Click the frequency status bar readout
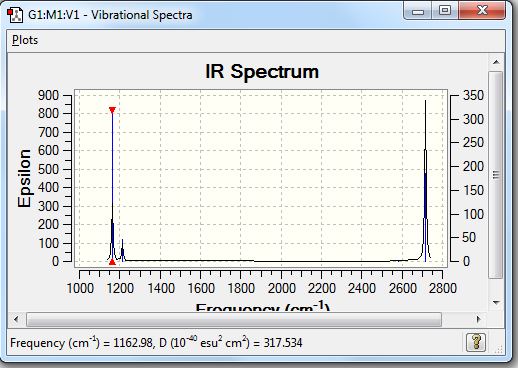Viewport: 518px width, 368px height. click(x=156, y=343)
